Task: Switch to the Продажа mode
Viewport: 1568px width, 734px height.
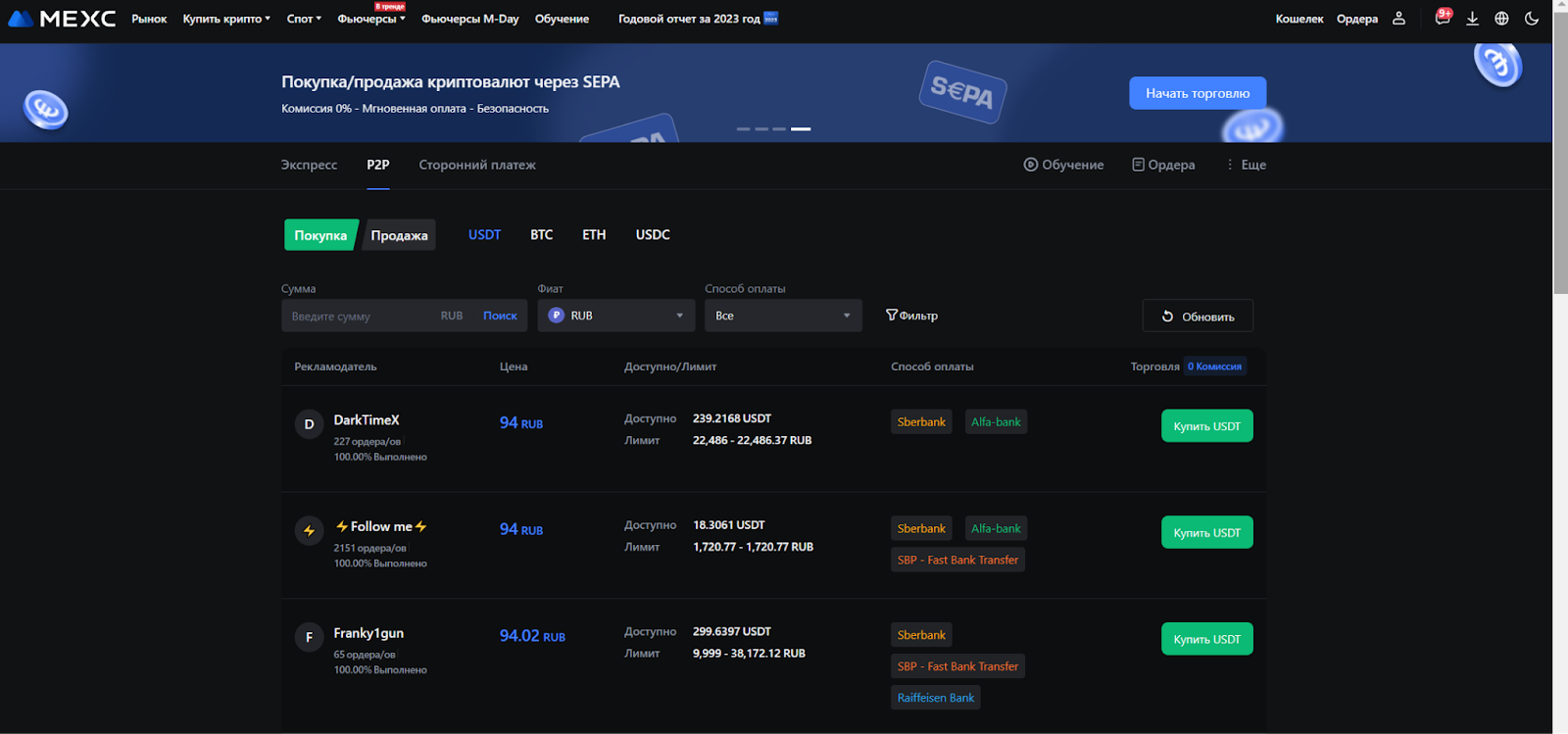Action: pos(399,235)
